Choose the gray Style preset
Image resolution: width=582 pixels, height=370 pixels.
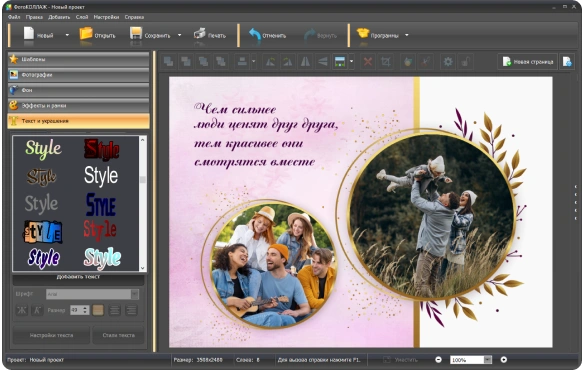point(41,203)
